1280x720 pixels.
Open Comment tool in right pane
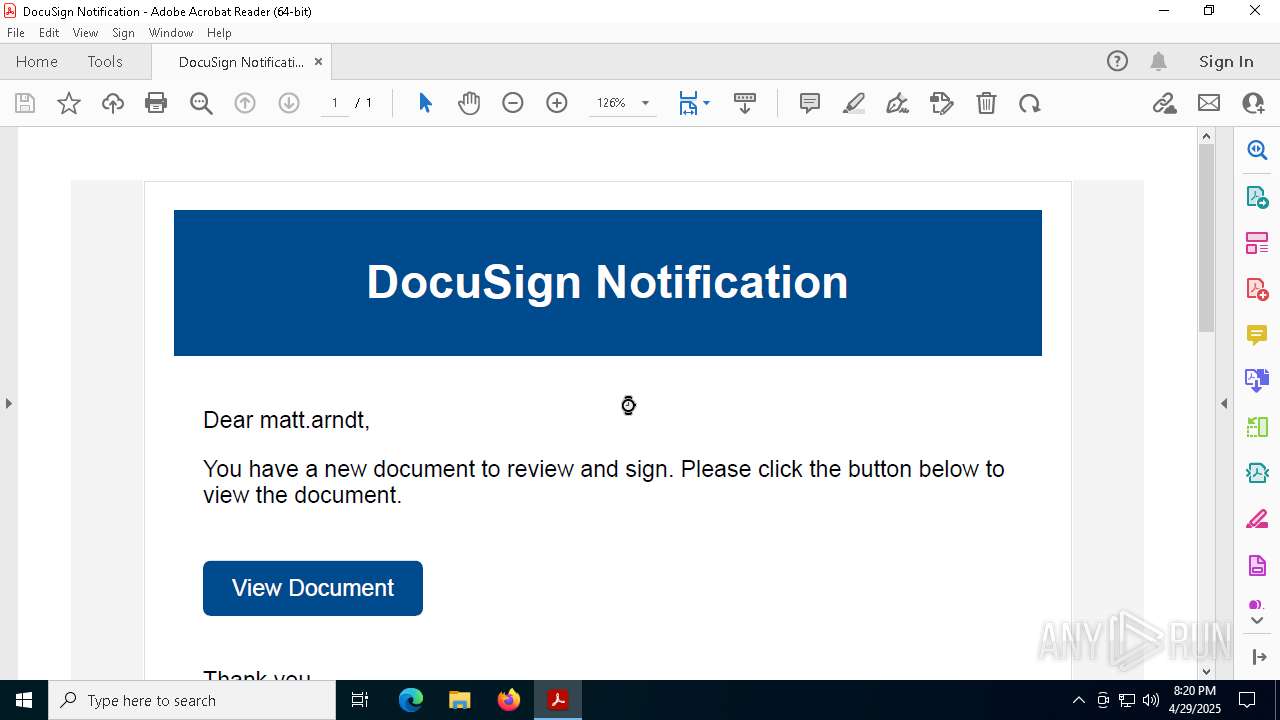[1257, 335]
